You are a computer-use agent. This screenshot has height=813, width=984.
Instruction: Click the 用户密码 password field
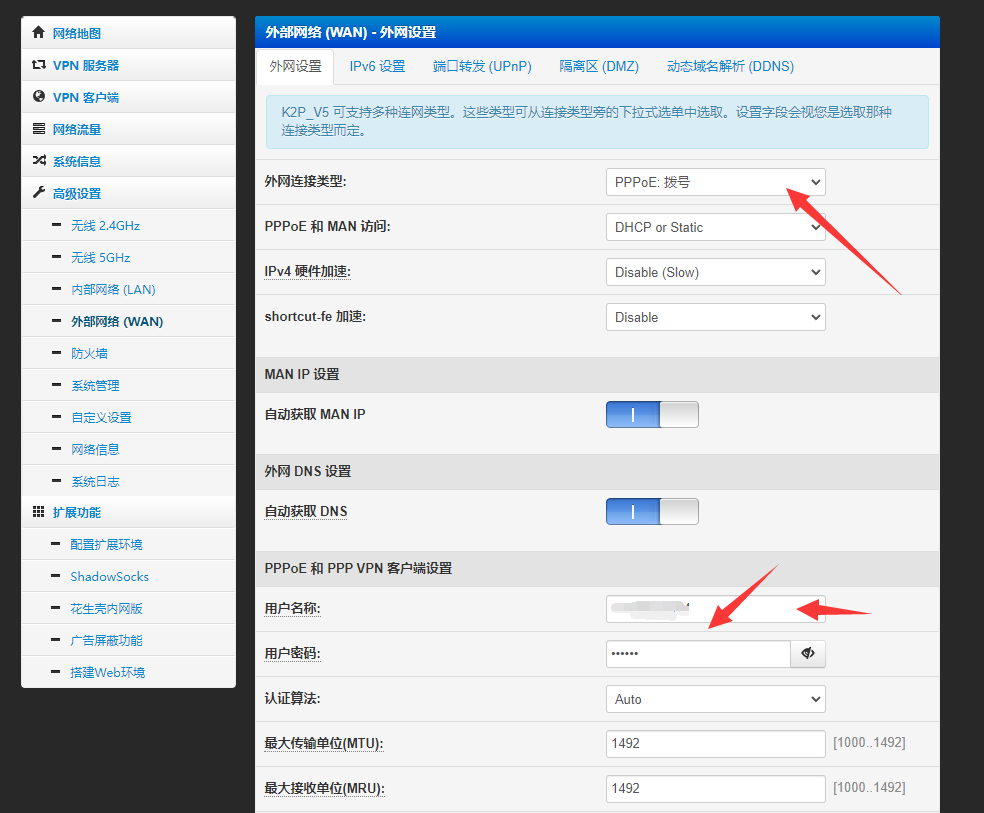point(697,654)
